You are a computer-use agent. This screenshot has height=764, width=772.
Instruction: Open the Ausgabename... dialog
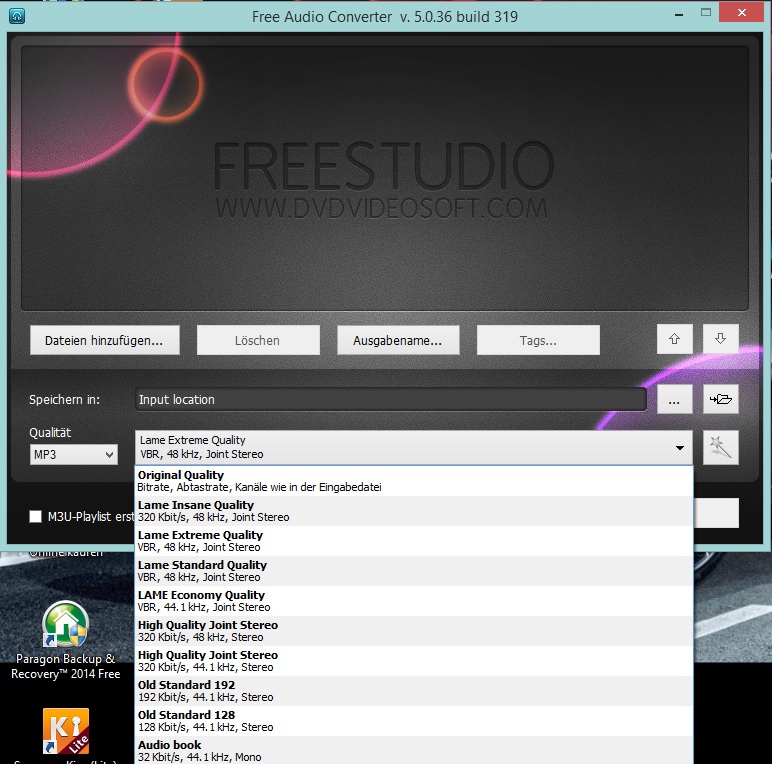click(398, 340)
